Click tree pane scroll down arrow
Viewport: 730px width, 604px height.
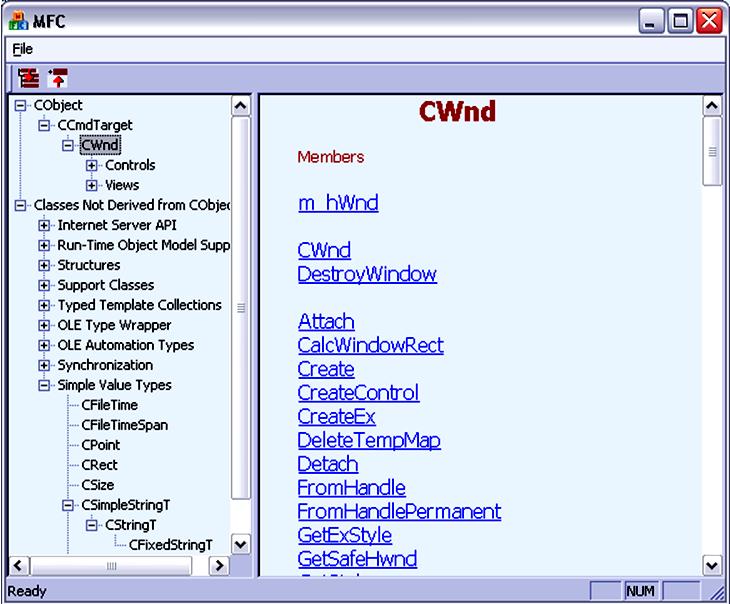[241, 544]
